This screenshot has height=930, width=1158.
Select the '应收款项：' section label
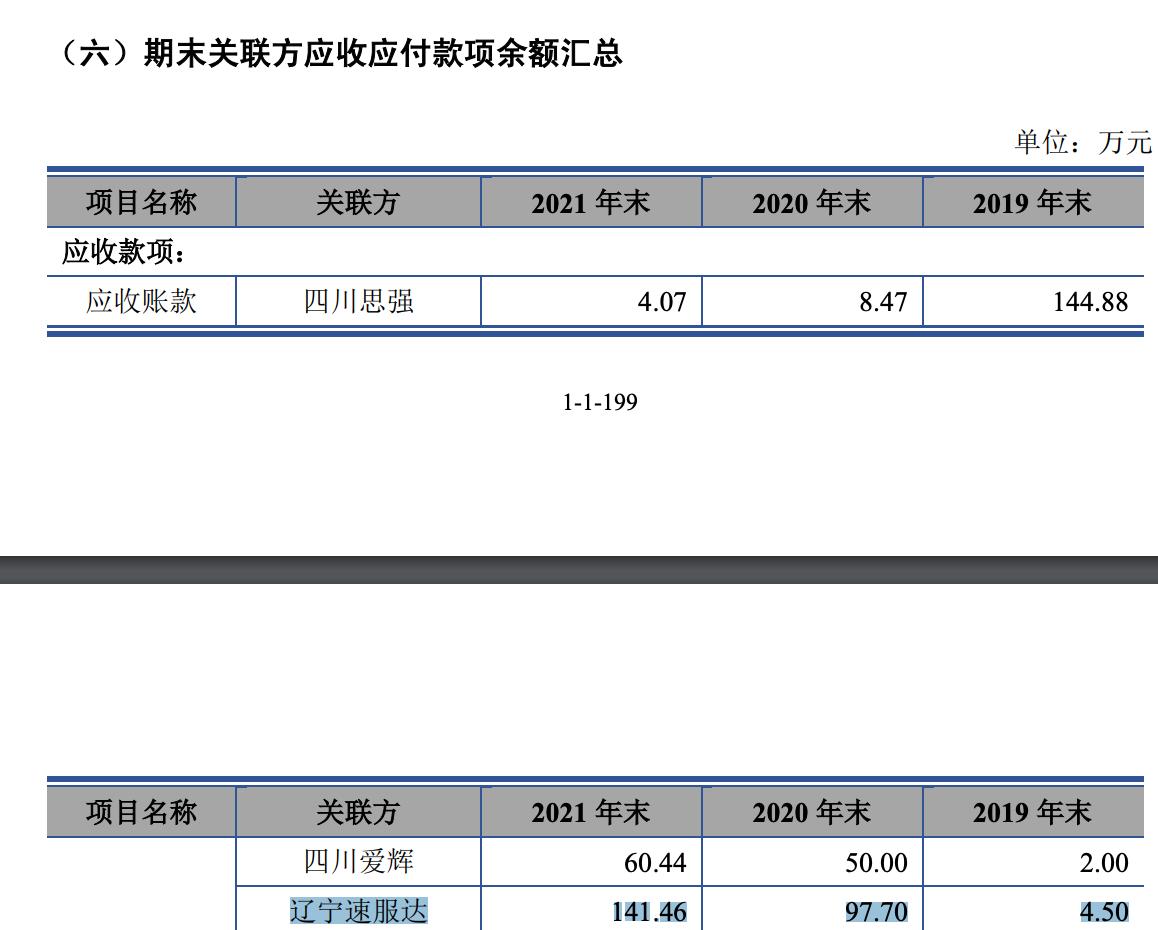124,252
